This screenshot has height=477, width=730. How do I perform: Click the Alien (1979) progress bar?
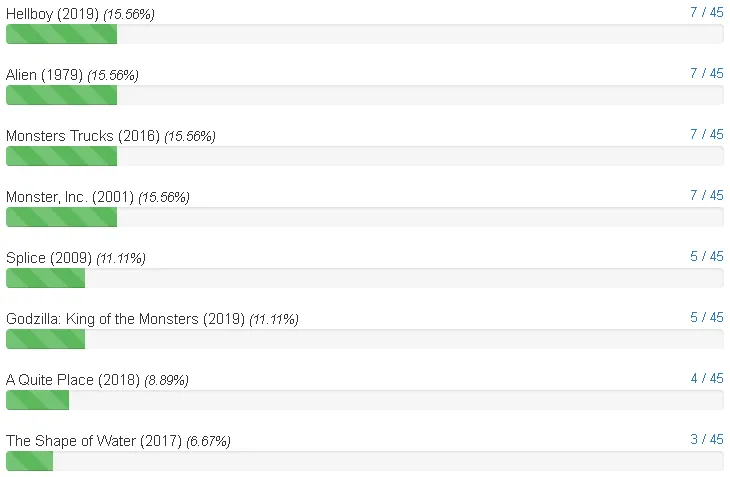[x=365, y=95]
